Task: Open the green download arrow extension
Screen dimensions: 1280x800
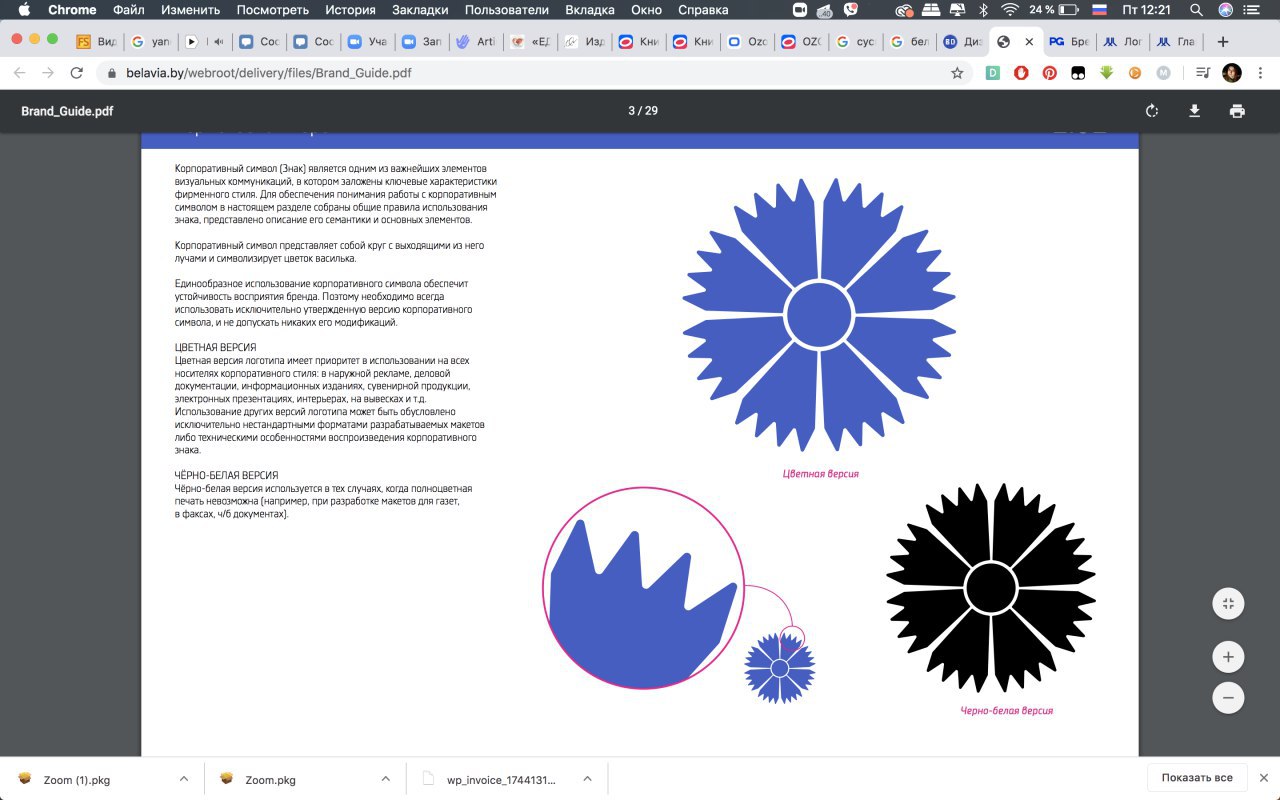Action: coord(1107,73)
